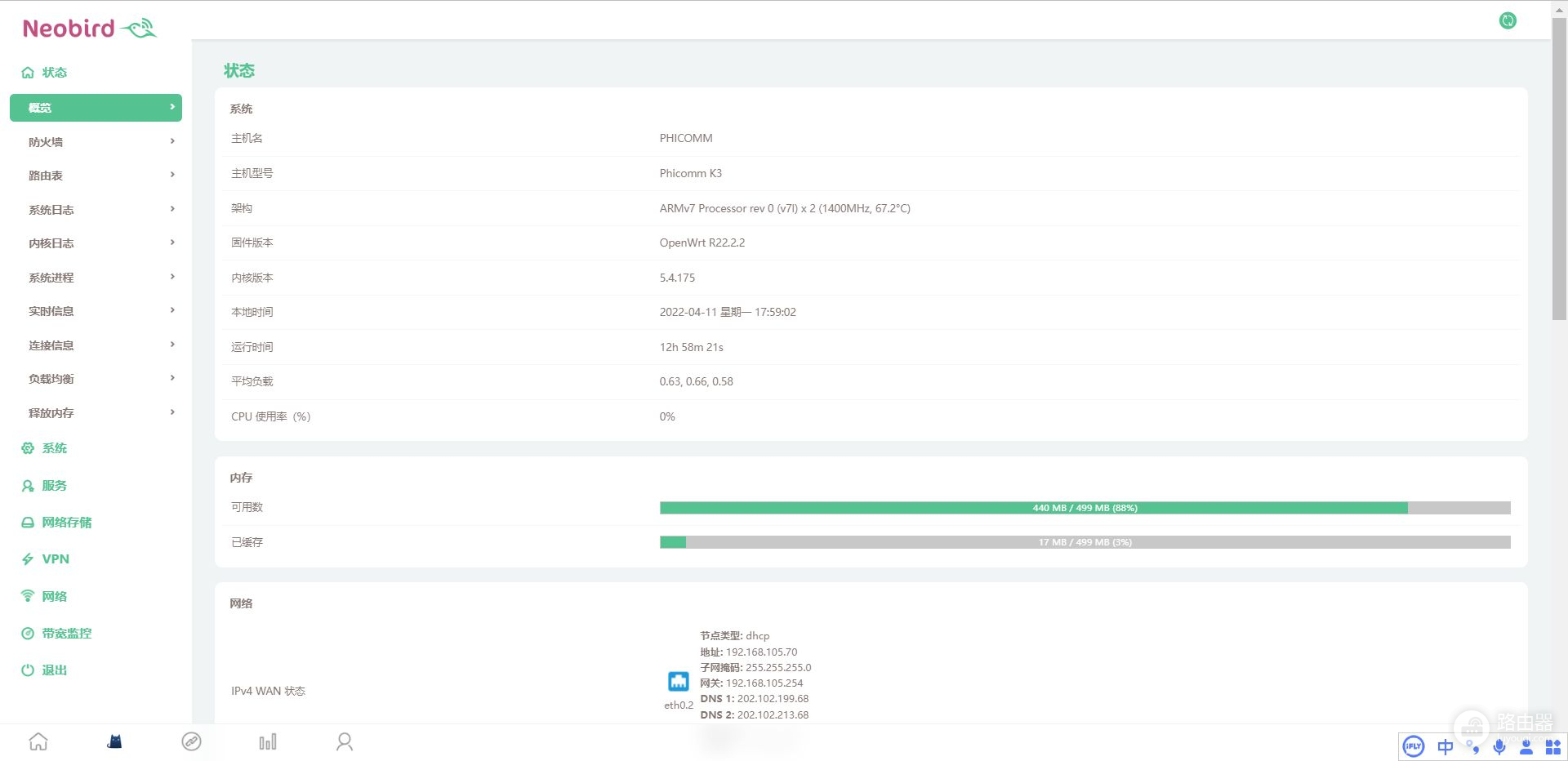The image size is (1568, 761).
Task: Open the iFLY toolbox grid icon
Action: click(x=1553, y=746)
